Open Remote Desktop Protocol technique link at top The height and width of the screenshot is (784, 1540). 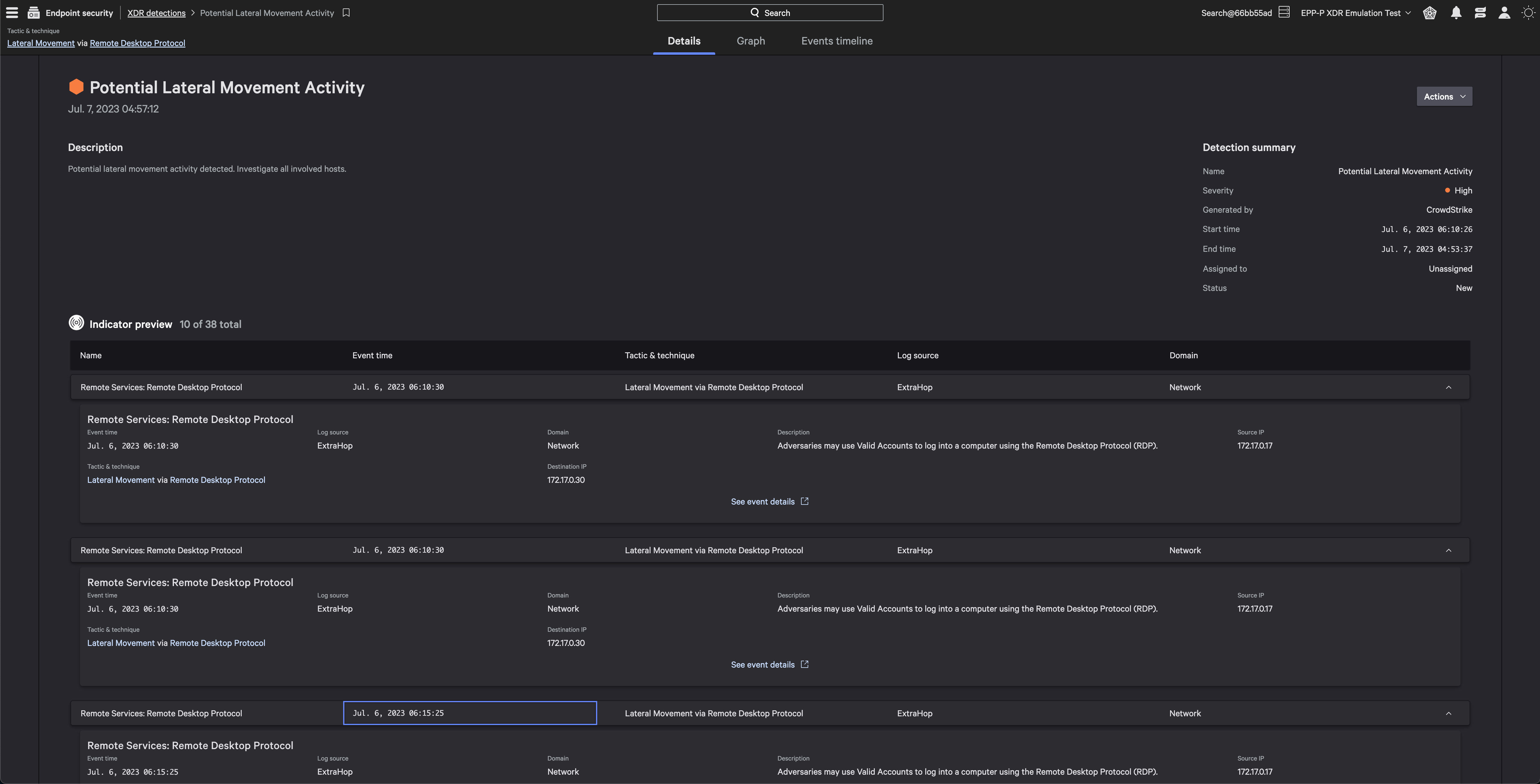pos(137,43)
